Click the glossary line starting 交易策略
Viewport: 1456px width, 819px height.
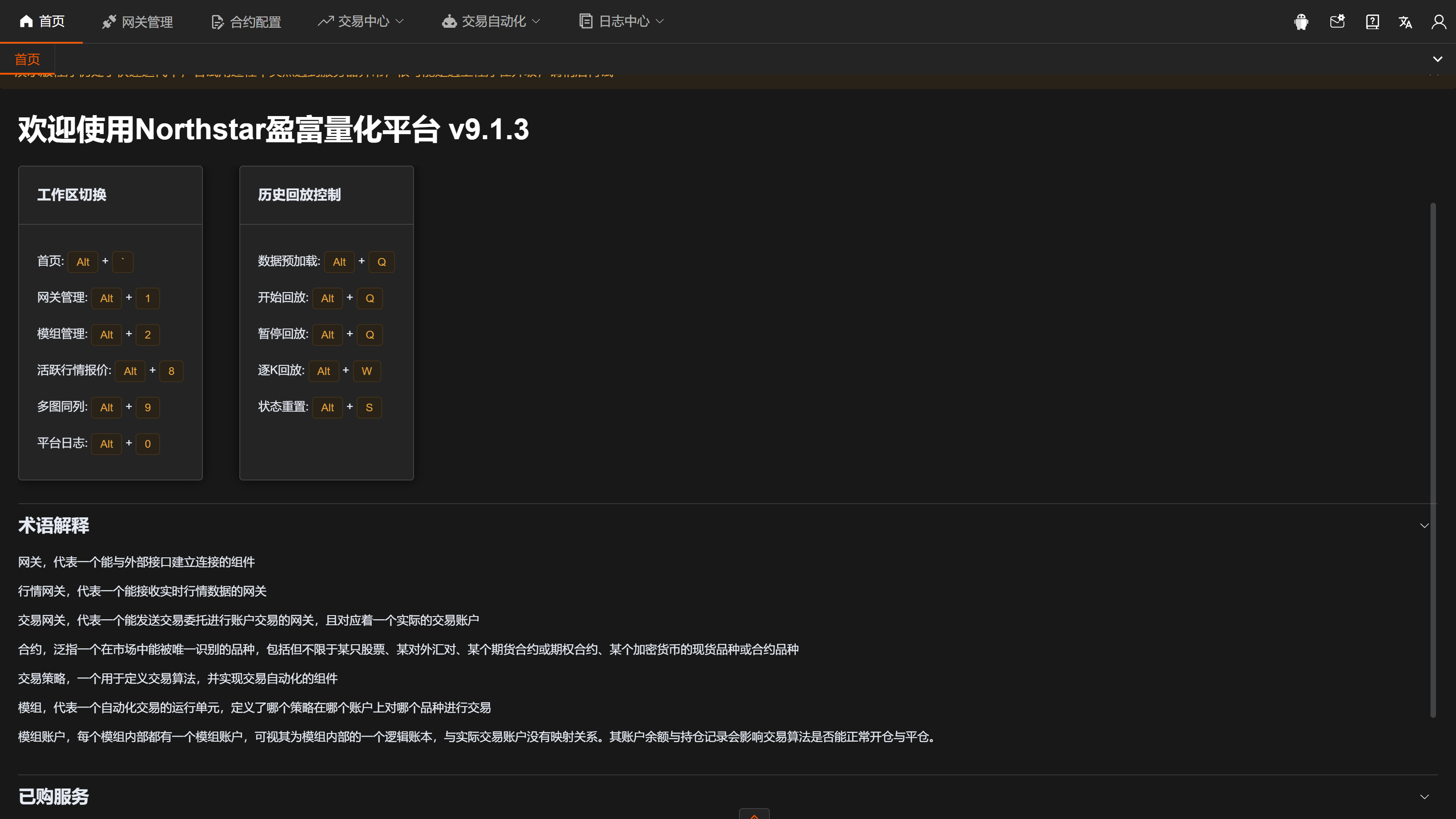tap(178, 679)
